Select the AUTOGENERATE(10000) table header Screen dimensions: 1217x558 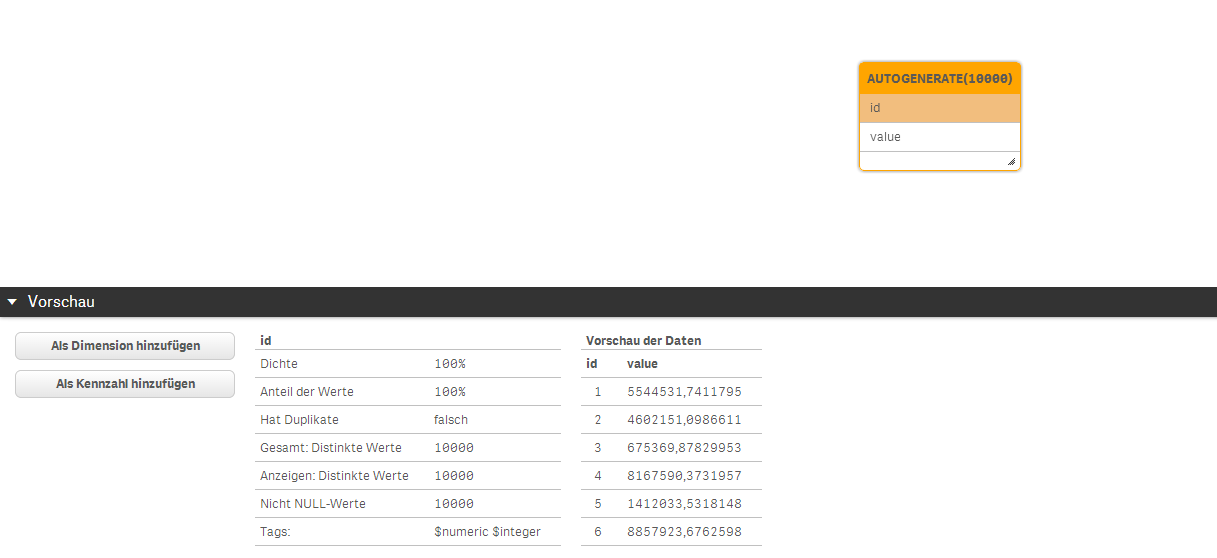tap(940, 78)
